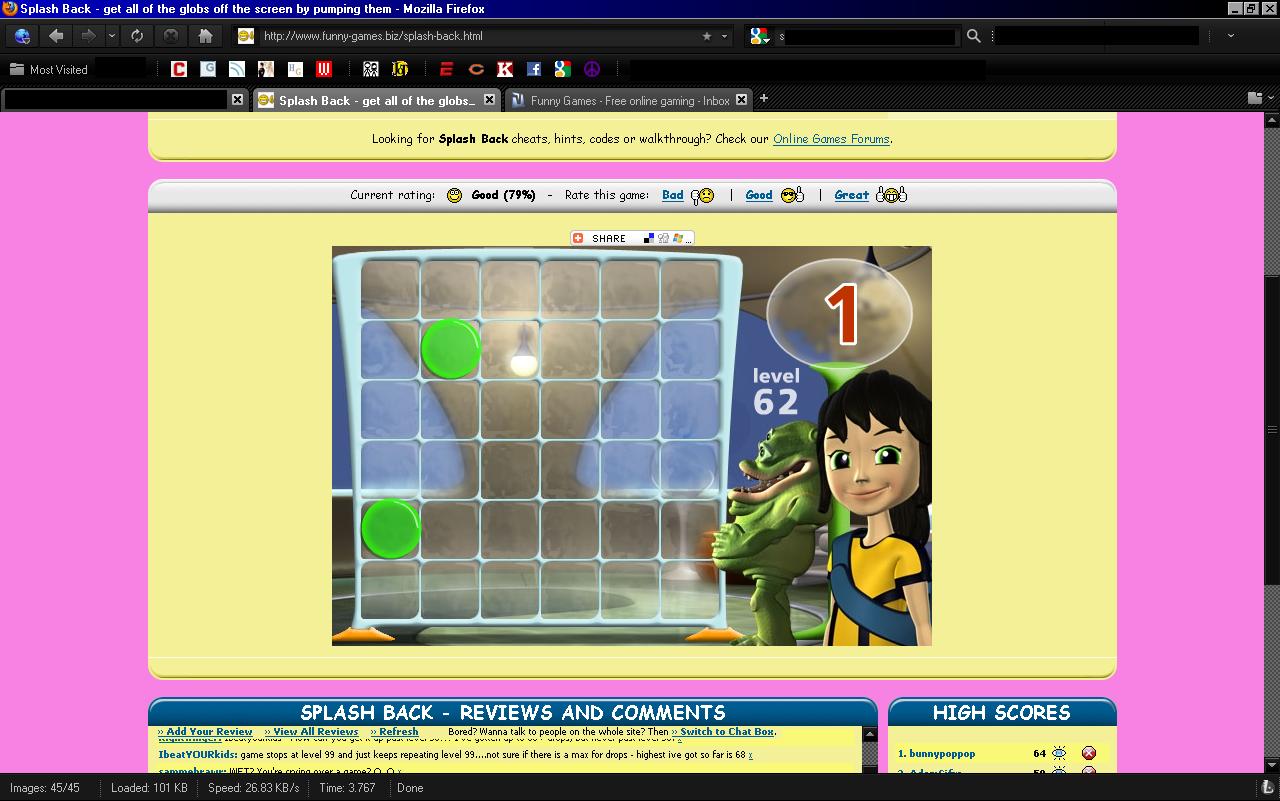Close the Funny Games Inbox tab
Viewport: 1280px width, 801px height.
pyautogui.click(x=742, y=100)
